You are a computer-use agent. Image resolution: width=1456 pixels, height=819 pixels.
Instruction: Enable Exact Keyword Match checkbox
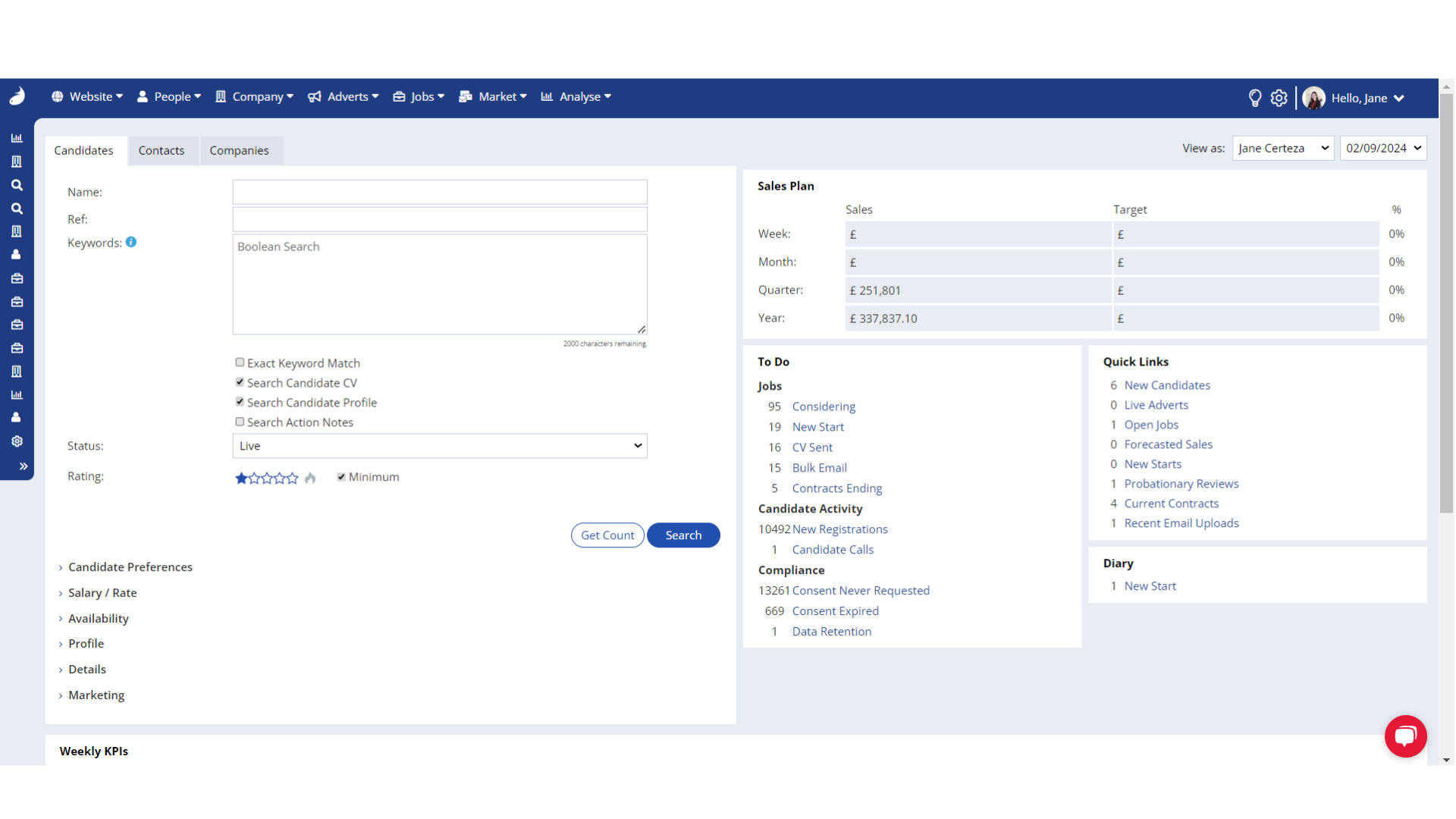240,362
